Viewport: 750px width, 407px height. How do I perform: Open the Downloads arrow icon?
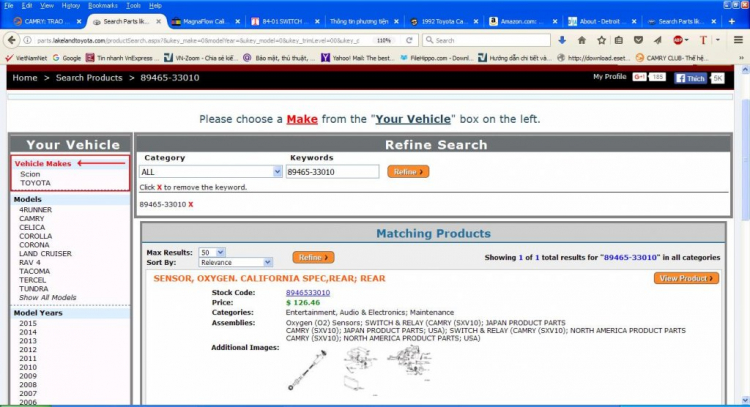tap(562, 40)
